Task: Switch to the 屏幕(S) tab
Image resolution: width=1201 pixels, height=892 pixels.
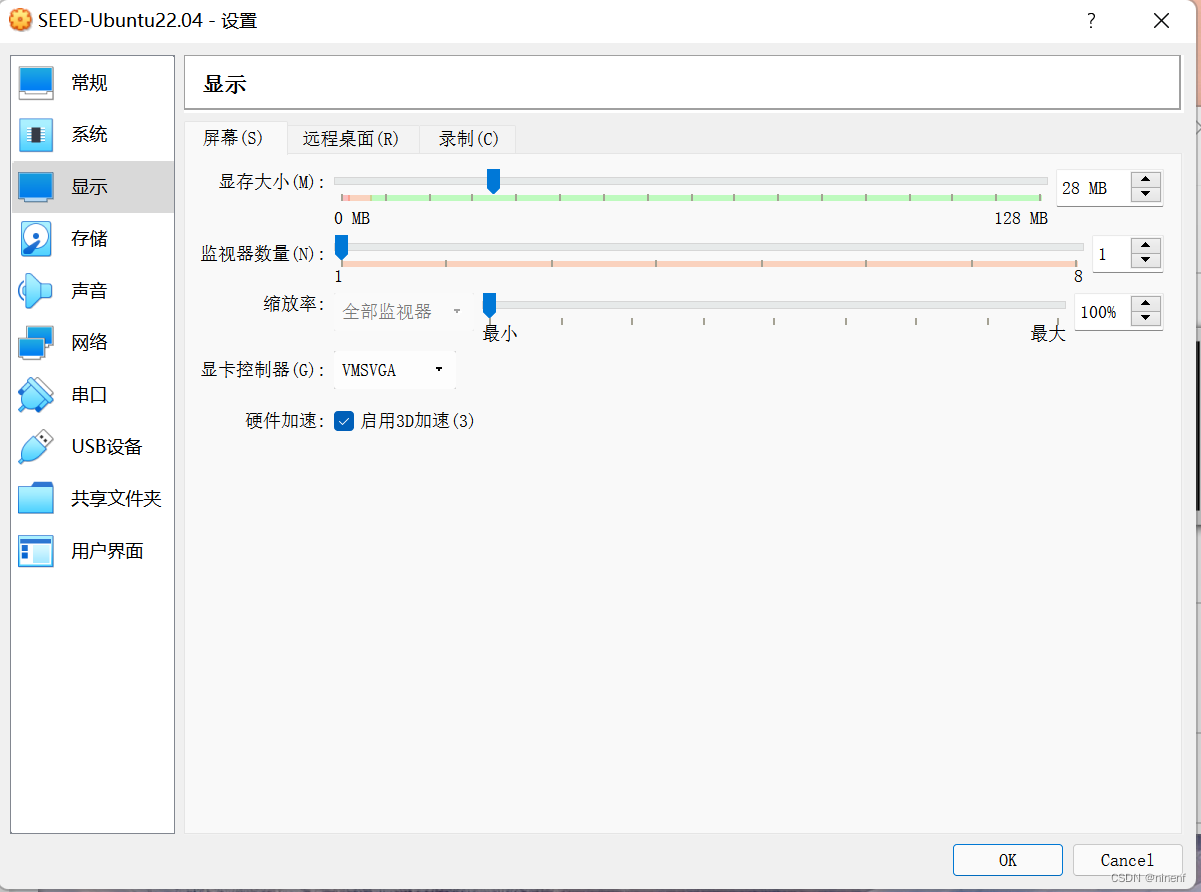Action: [x=235, y=138]
